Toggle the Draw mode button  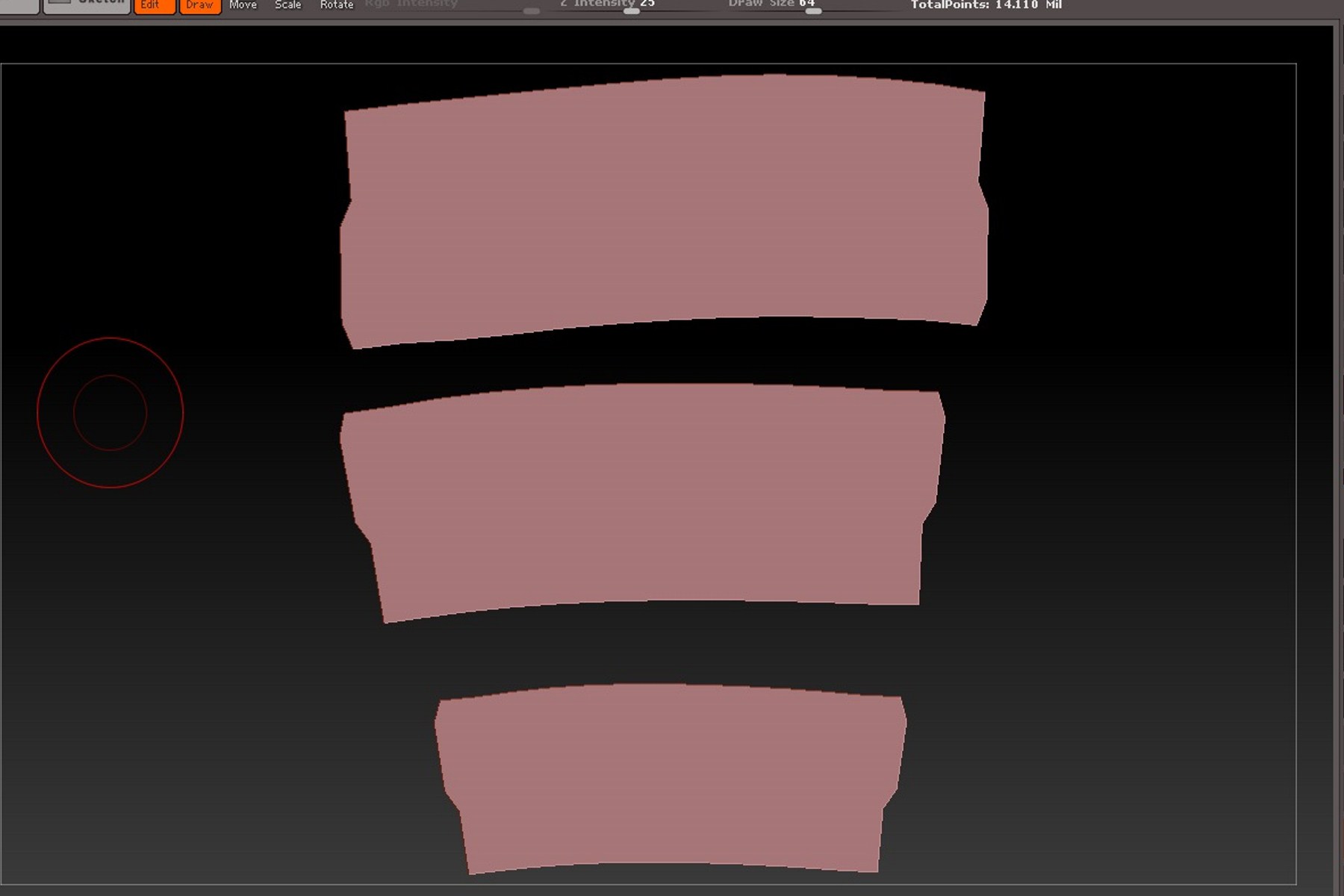point(200,6)
